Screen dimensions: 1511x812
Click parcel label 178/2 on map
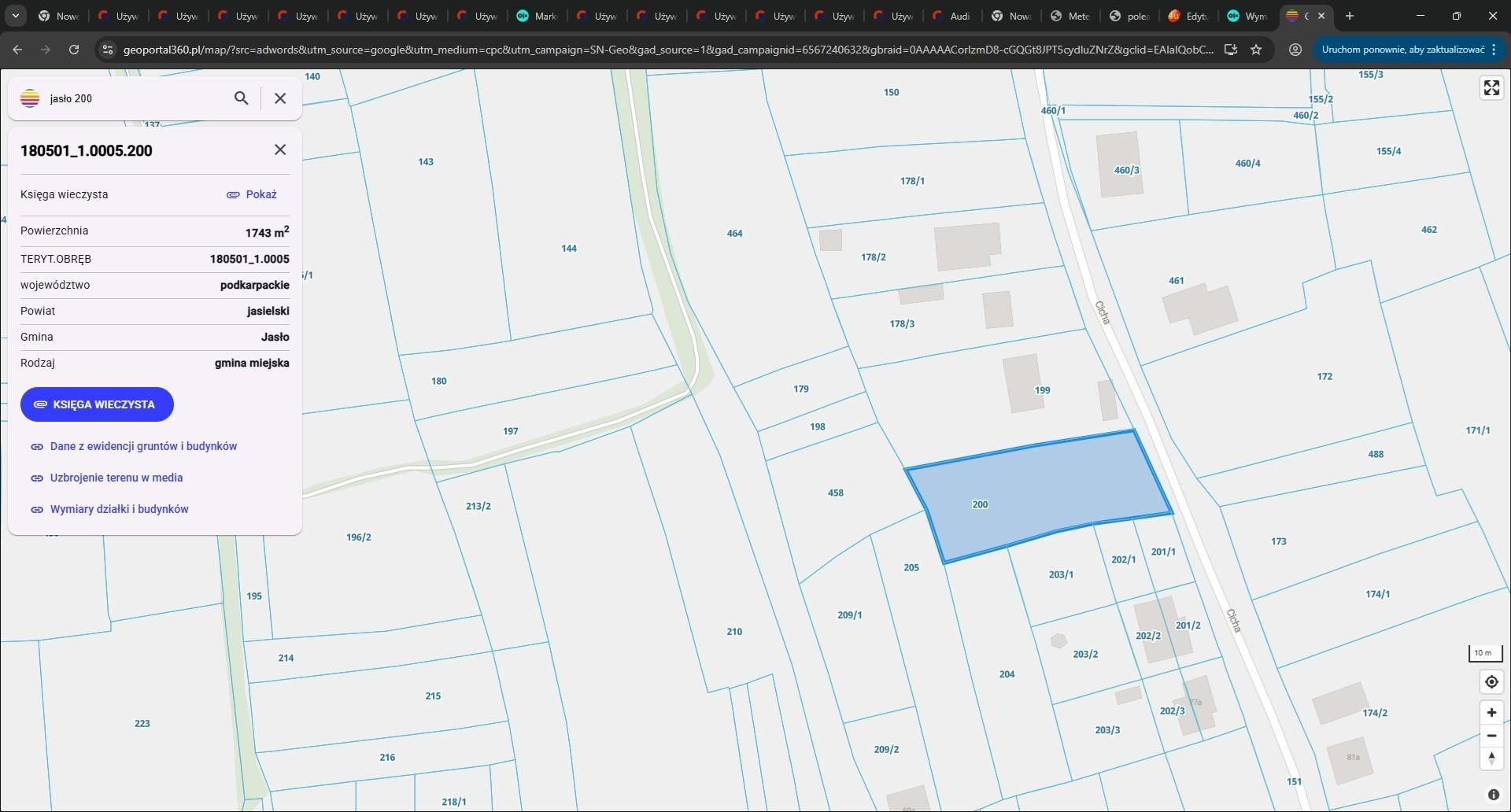pyautogui.click(x=874, y=257)
